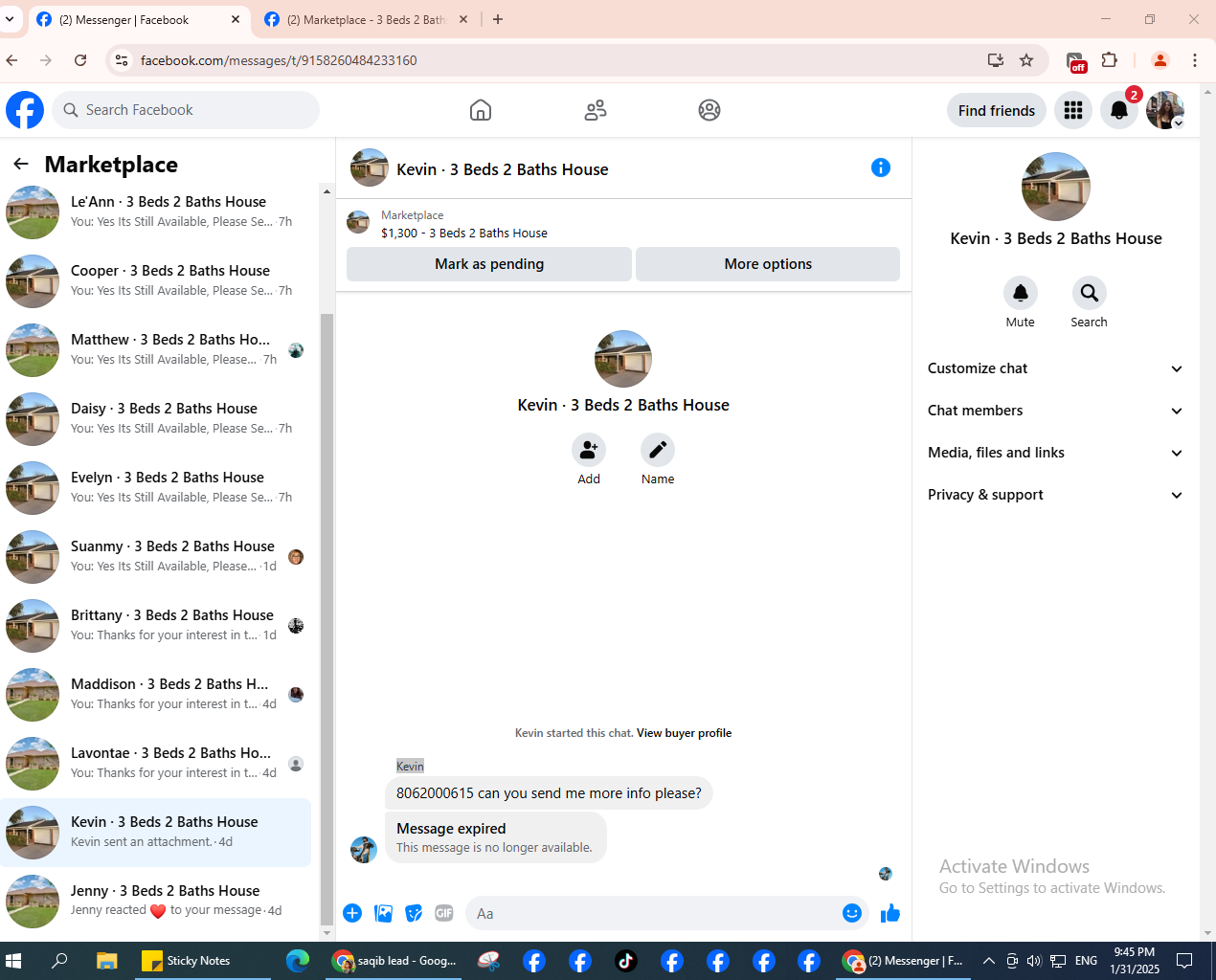Open the Groups icon in top navigation

(x=709, y=110)
